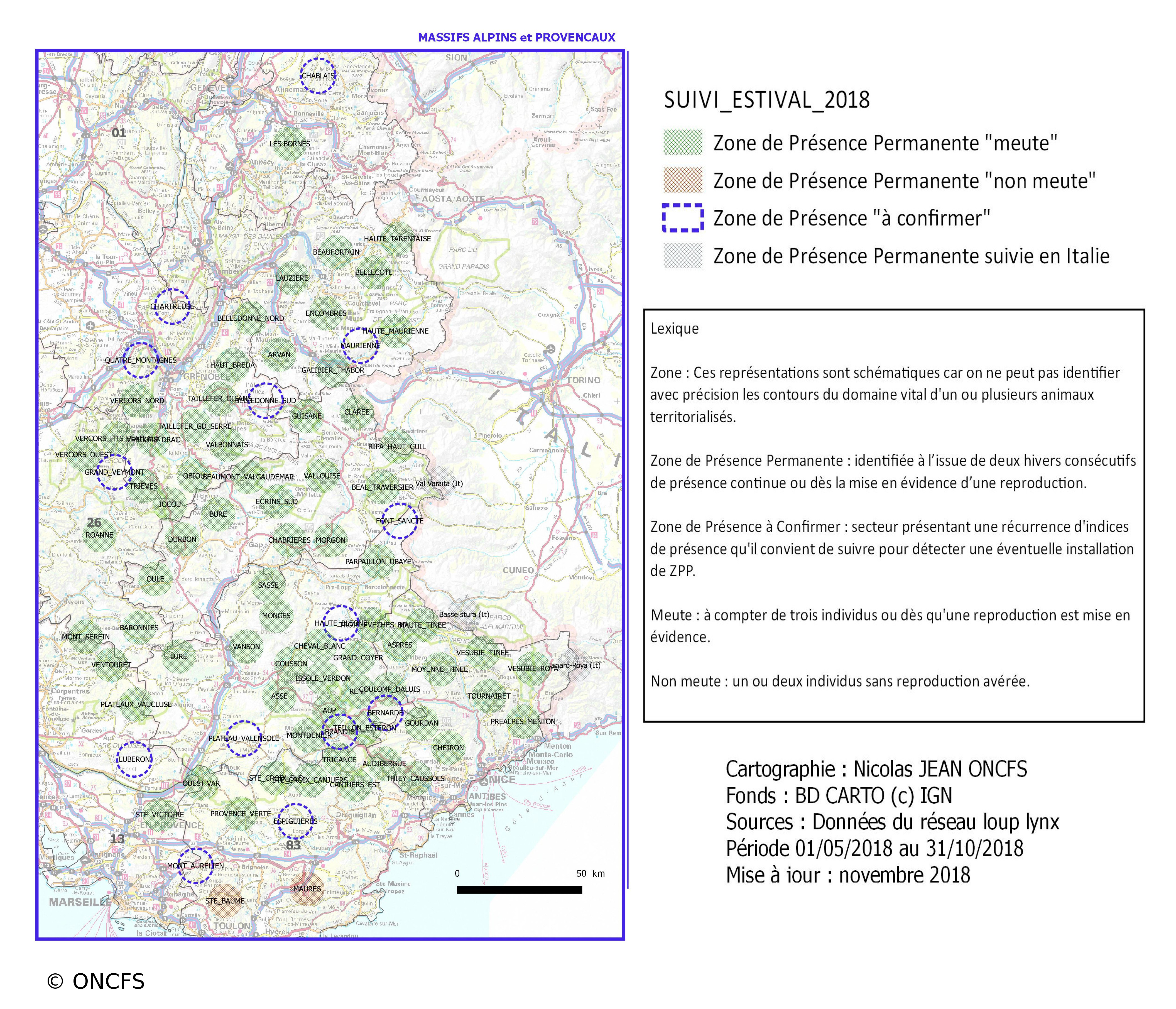Click the VERCORS_NORD zone label
The width and height of the screenshot is (1176, 1009).
pos(137,401)
